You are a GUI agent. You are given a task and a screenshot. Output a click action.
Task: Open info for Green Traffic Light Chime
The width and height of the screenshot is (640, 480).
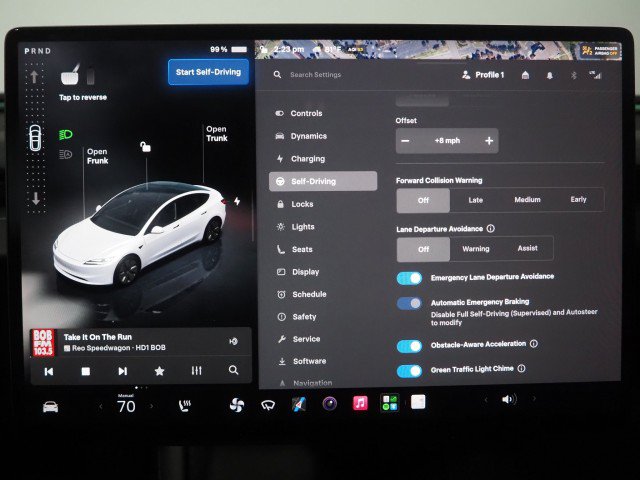pyautogui.click(x=522, y=369)
